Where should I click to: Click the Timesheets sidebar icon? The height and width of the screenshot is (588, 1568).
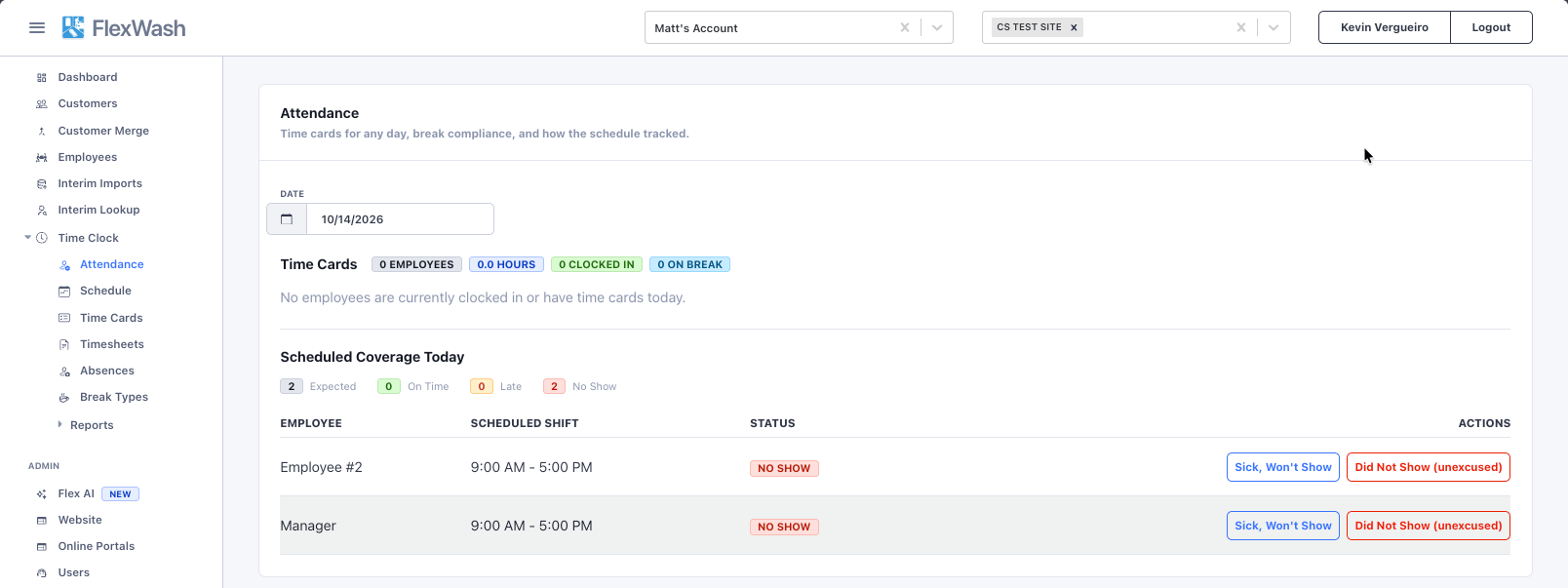click(x=64, y=344)
